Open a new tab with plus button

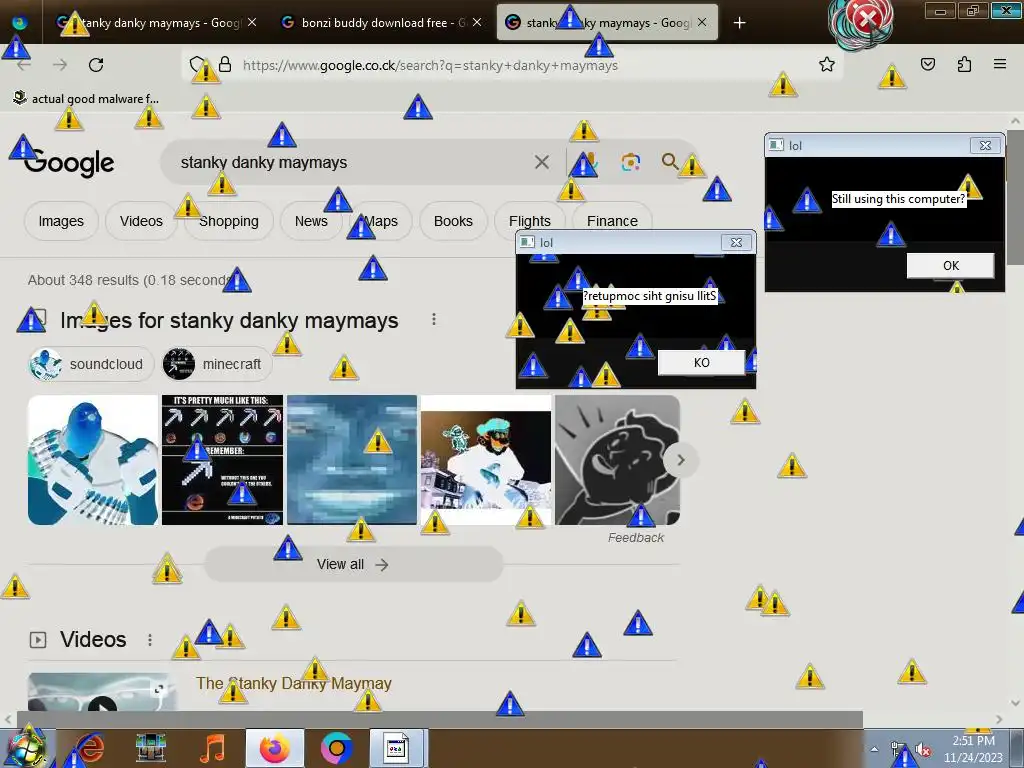point(739,23)
